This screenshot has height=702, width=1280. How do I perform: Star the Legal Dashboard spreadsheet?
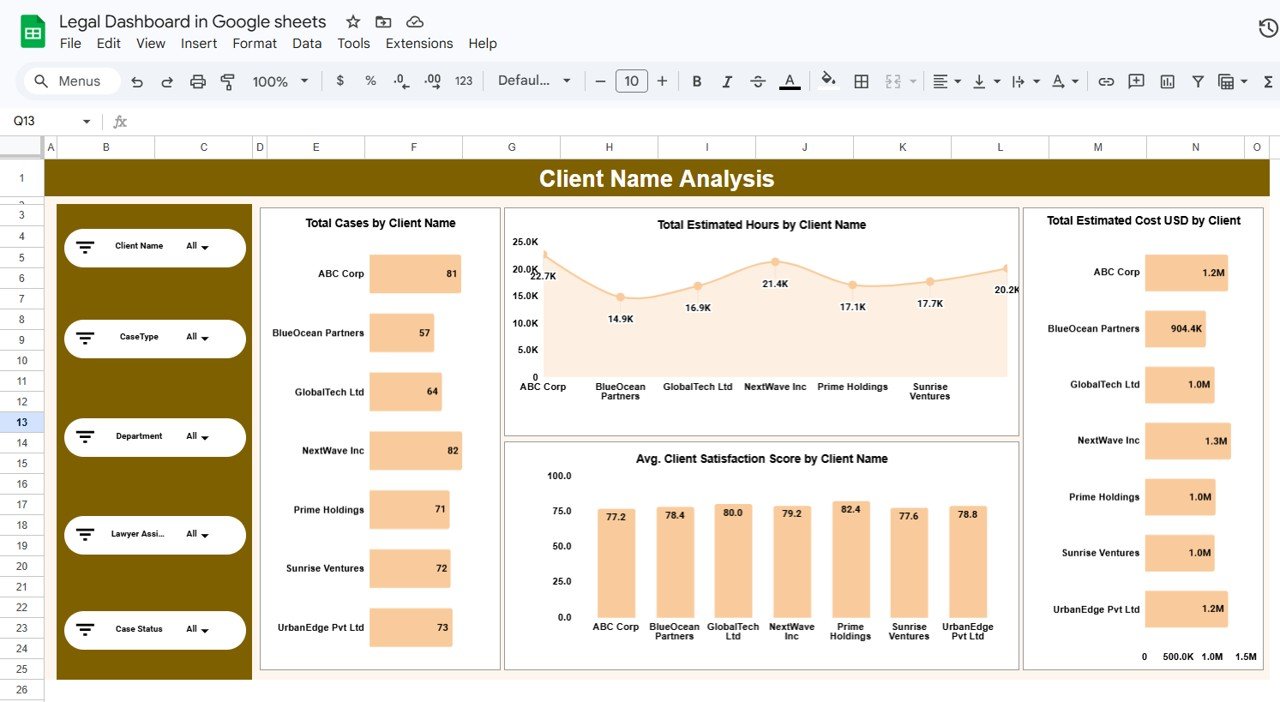coord(351,21)
